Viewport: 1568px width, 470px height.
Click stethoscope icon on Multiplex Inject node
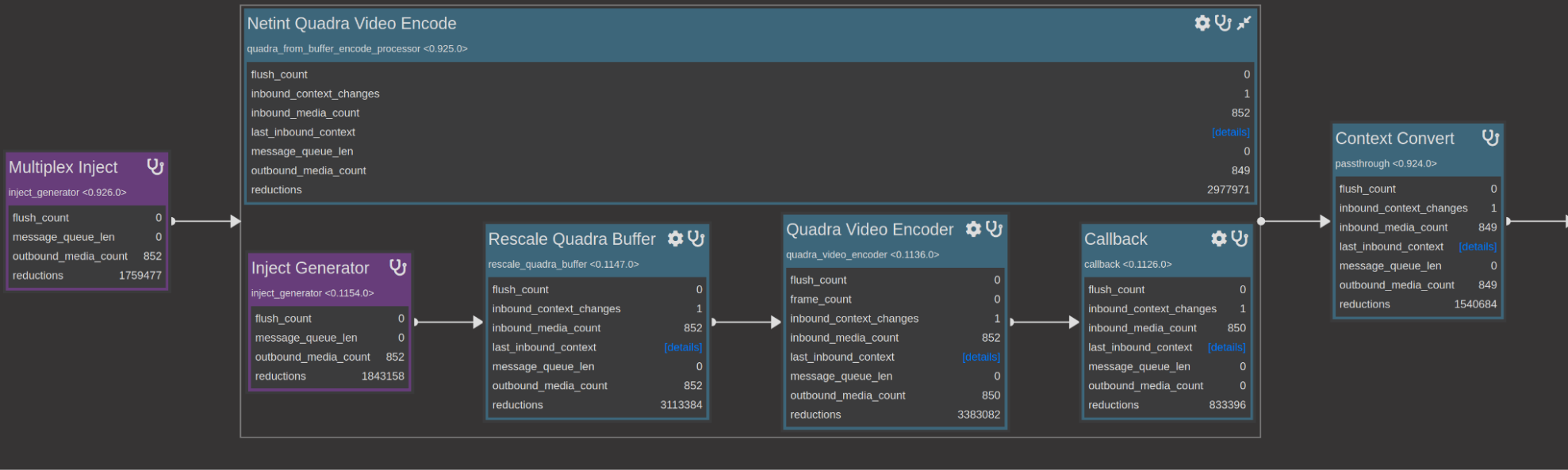coord(155,166)
